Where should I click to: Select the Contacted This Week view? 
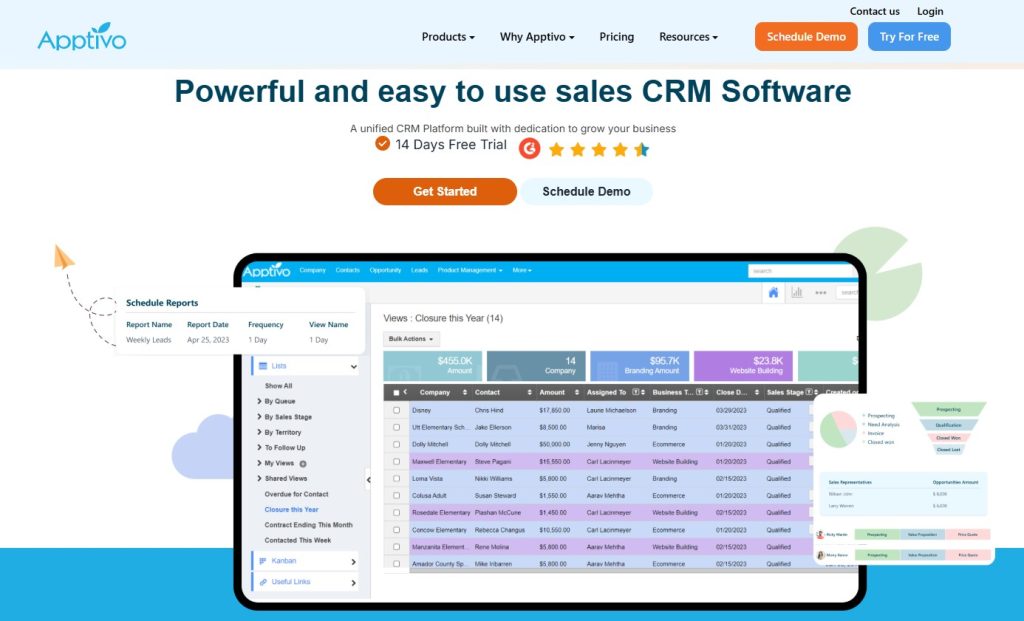tap(298, 541)
